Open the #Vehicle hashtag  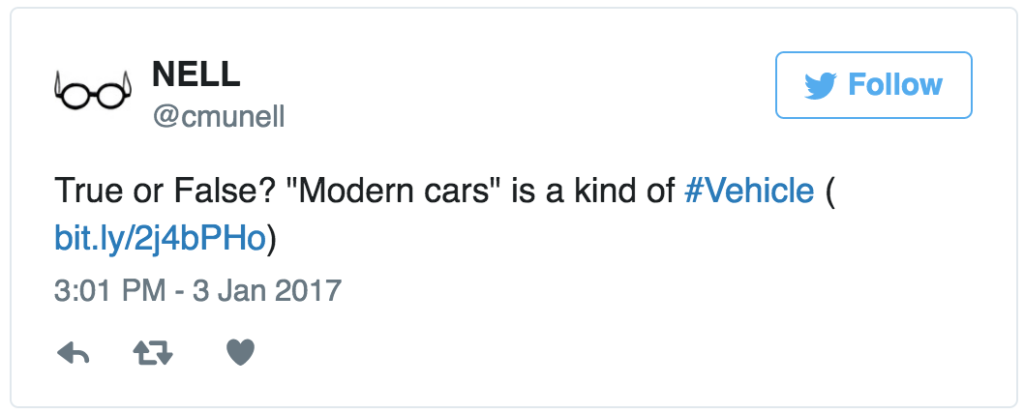(749, 191)
